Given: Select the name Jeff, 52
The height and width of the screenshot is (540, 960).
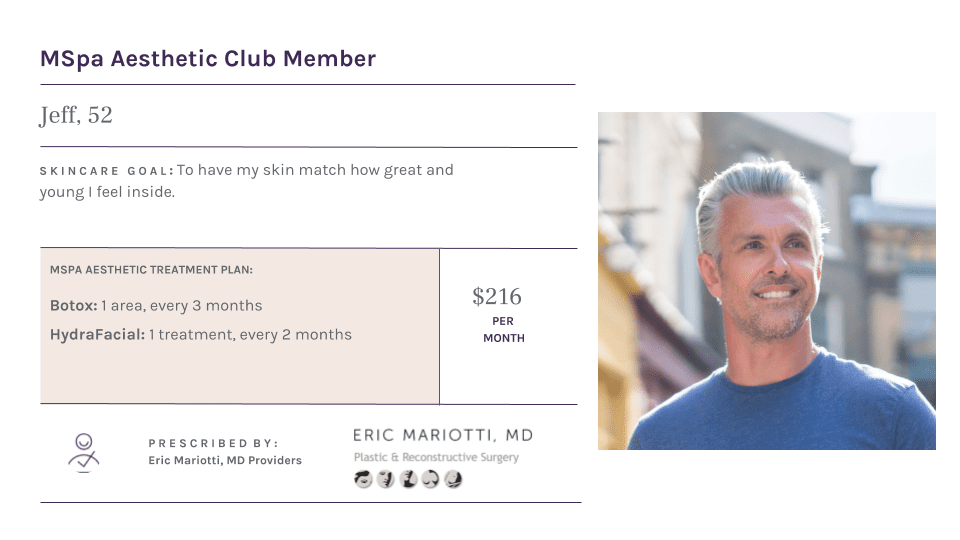Looking at the screenshot, I should point(76,116).
